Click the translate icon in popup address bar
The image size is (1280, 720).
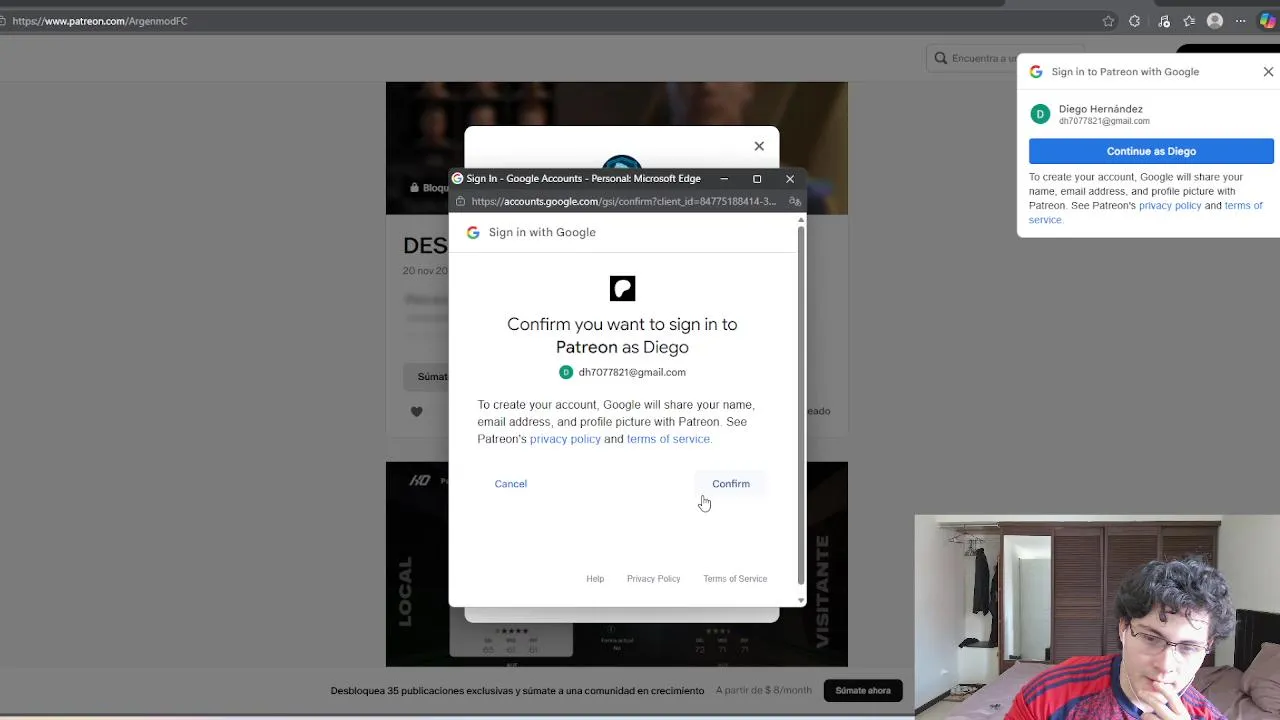(x=795, y=201)
